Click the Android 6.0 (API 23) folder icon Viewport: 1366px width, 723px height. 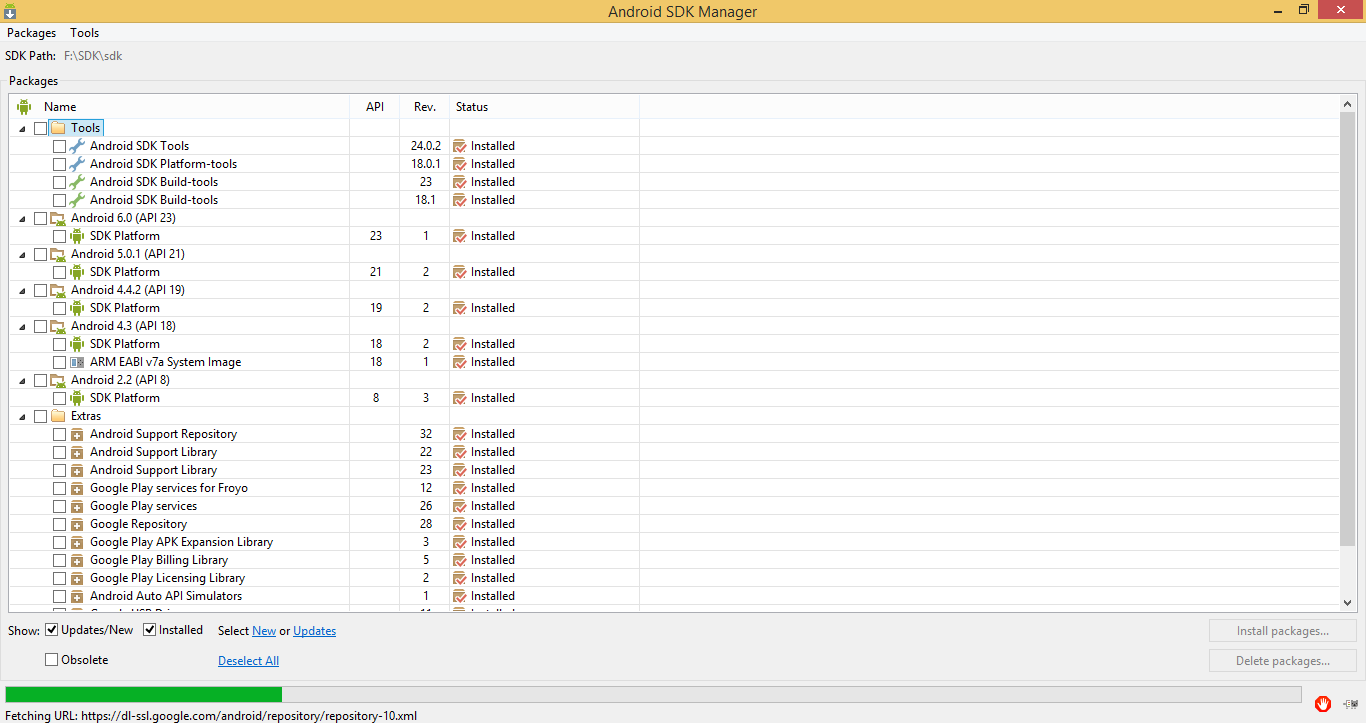[58, 218]
